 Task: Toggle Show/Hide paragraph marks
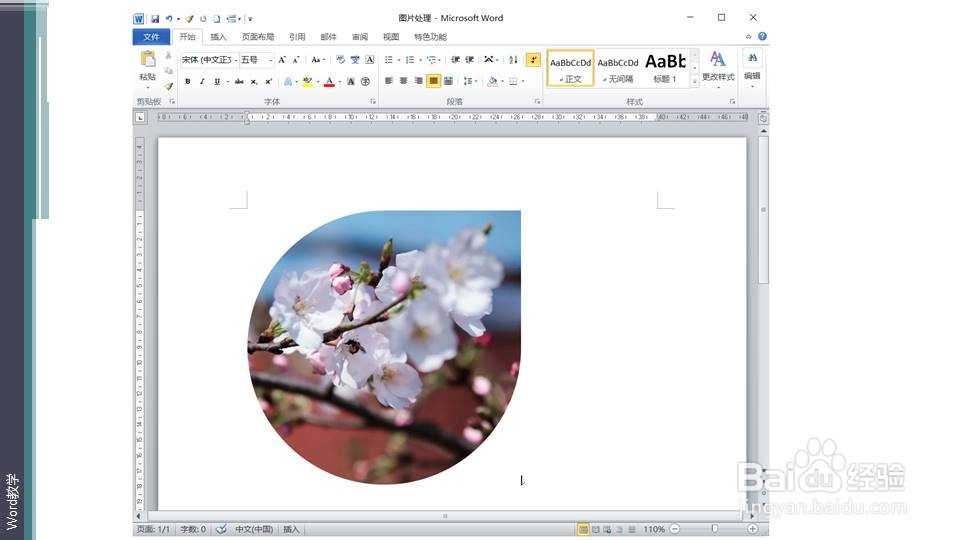[533, 59]
